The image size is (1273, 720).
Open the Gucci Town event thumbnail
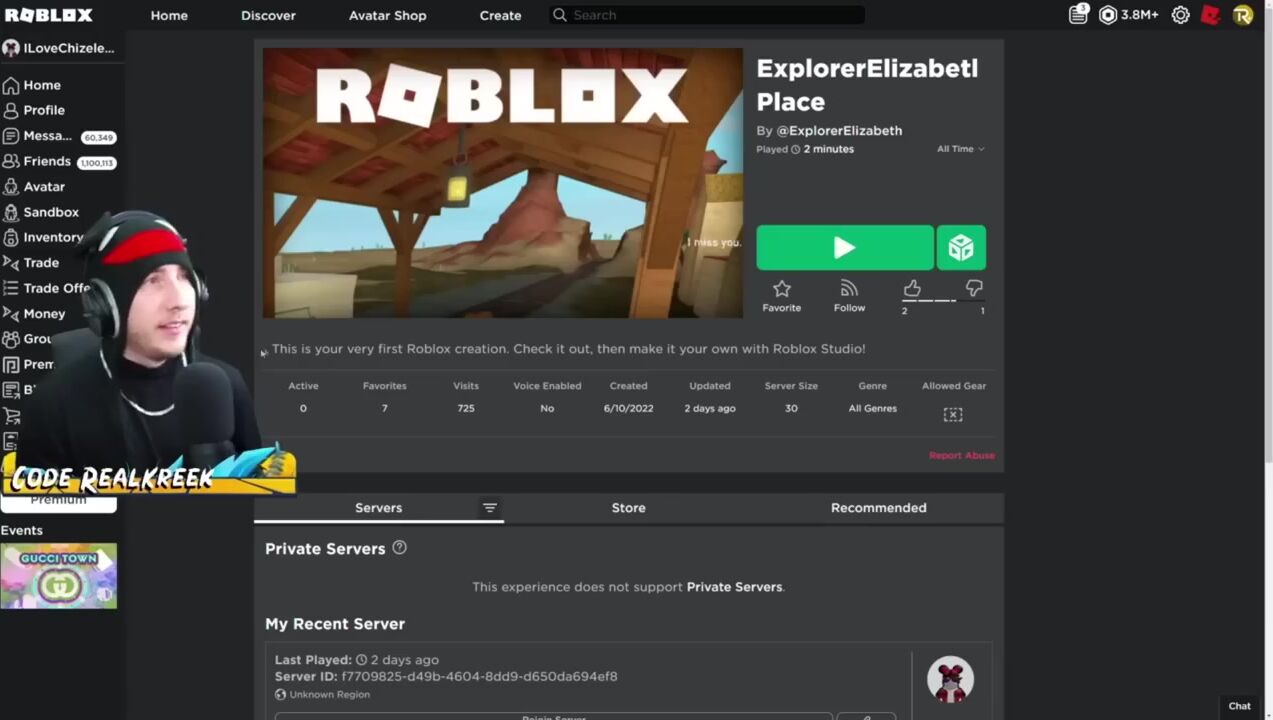(x=59, y=576)
